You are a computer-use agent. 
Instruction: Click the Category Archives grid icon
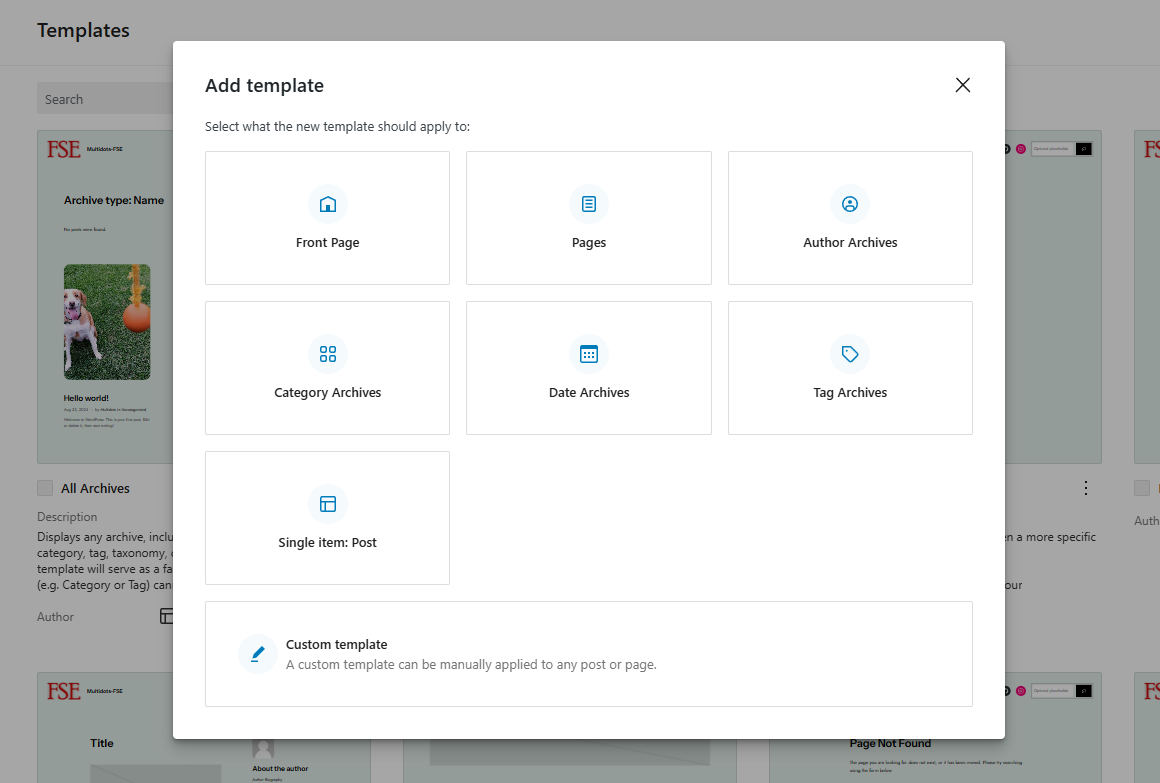click(x=327, y=354)
